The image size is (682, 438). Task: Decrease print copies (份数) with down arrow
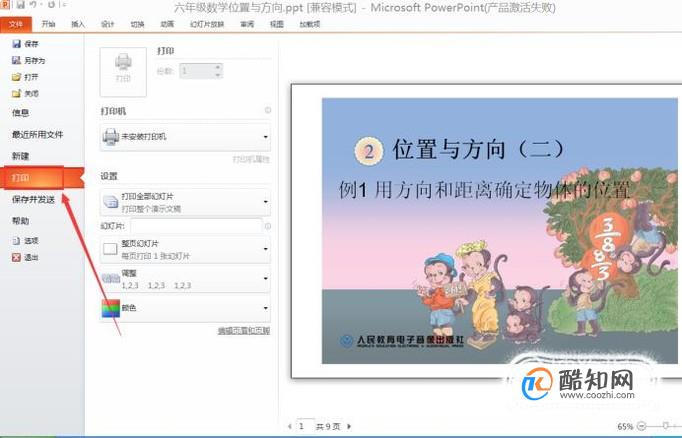218,75
